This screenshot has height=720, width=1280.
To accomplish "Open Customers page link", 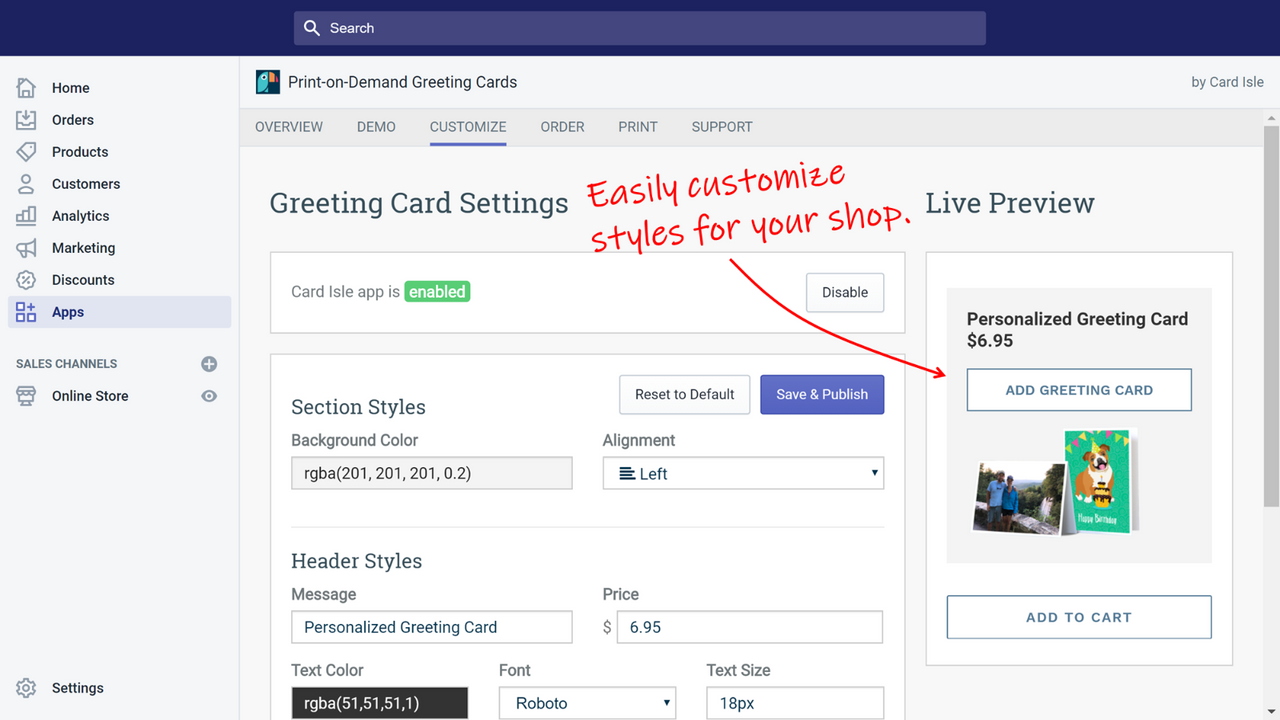I will tap(86, 184).
